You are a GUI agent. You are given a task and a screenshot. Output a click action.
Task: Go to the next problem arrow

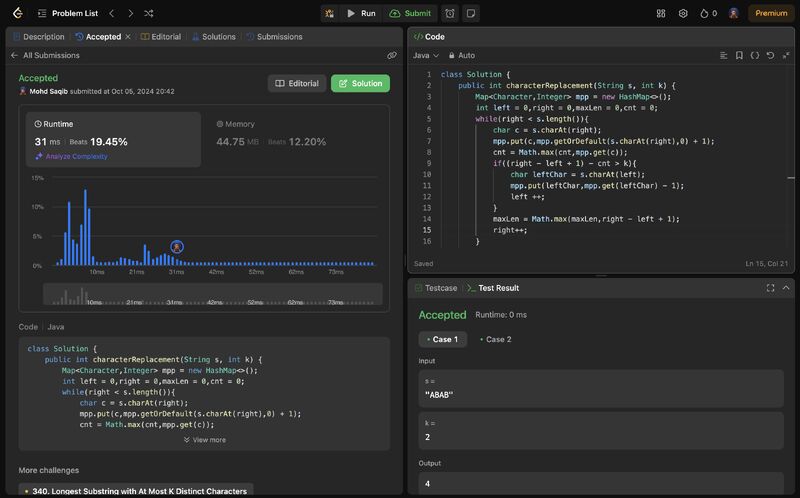click(130, 13)
